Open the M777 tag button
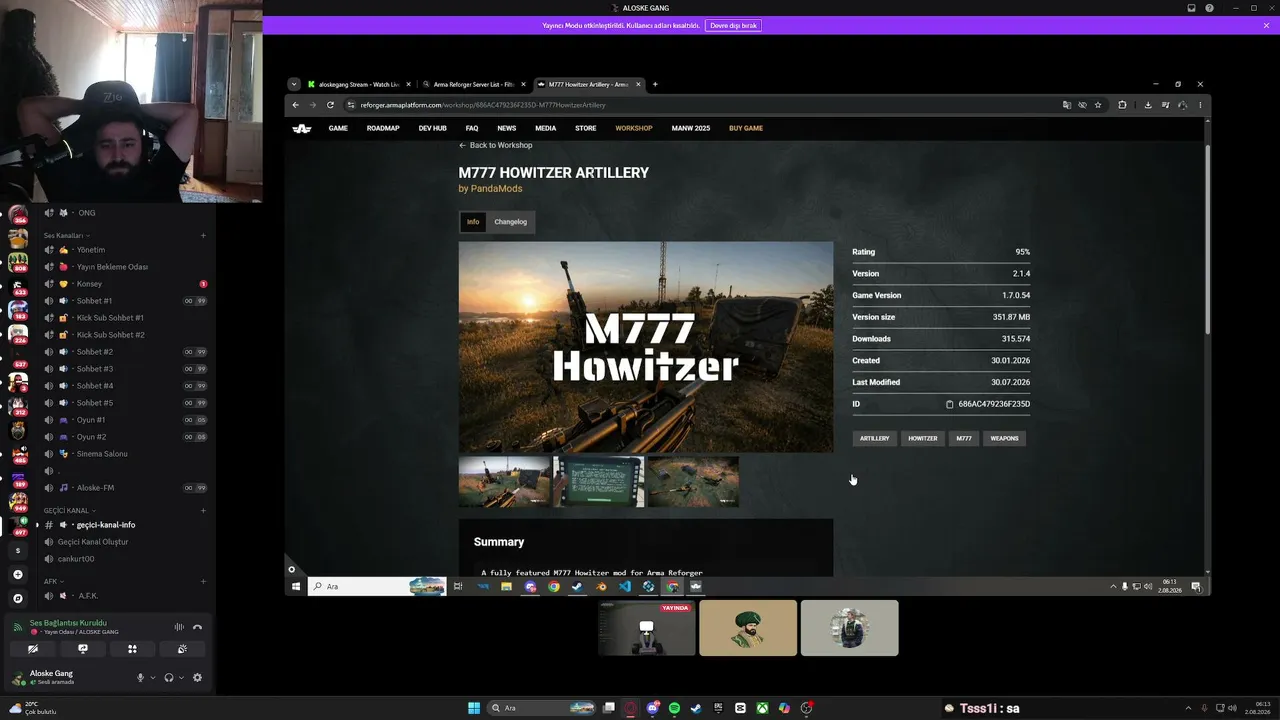 (964, 438)
